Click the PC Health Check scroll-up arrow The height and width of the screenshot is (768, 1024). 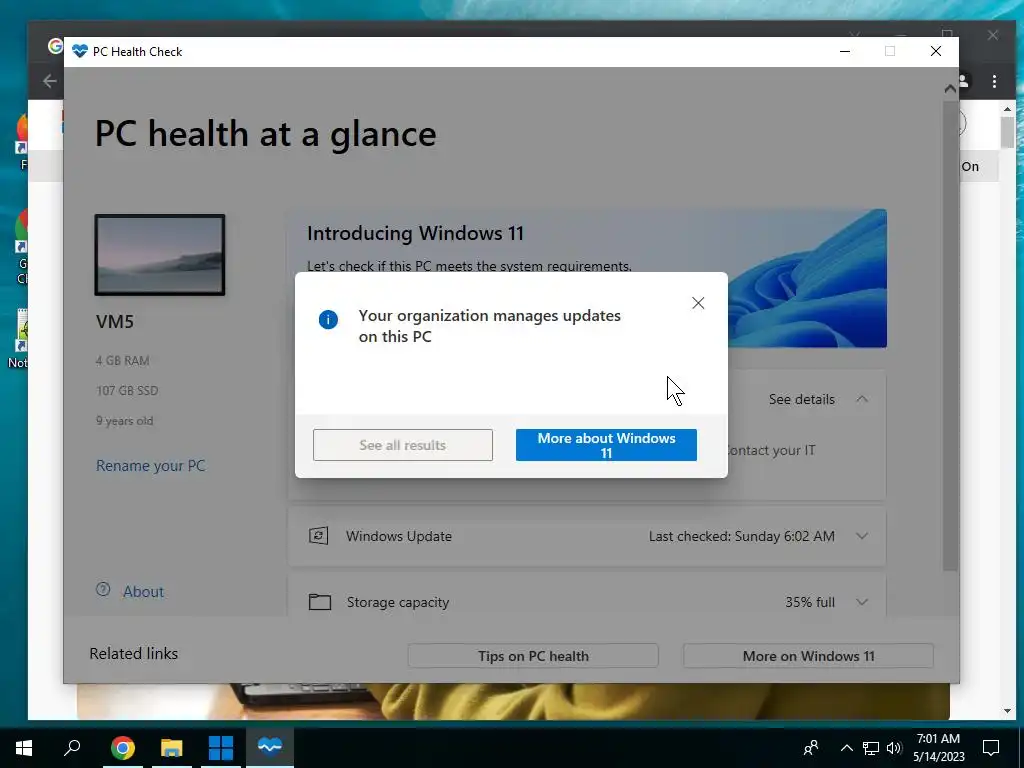pos(950,89)
